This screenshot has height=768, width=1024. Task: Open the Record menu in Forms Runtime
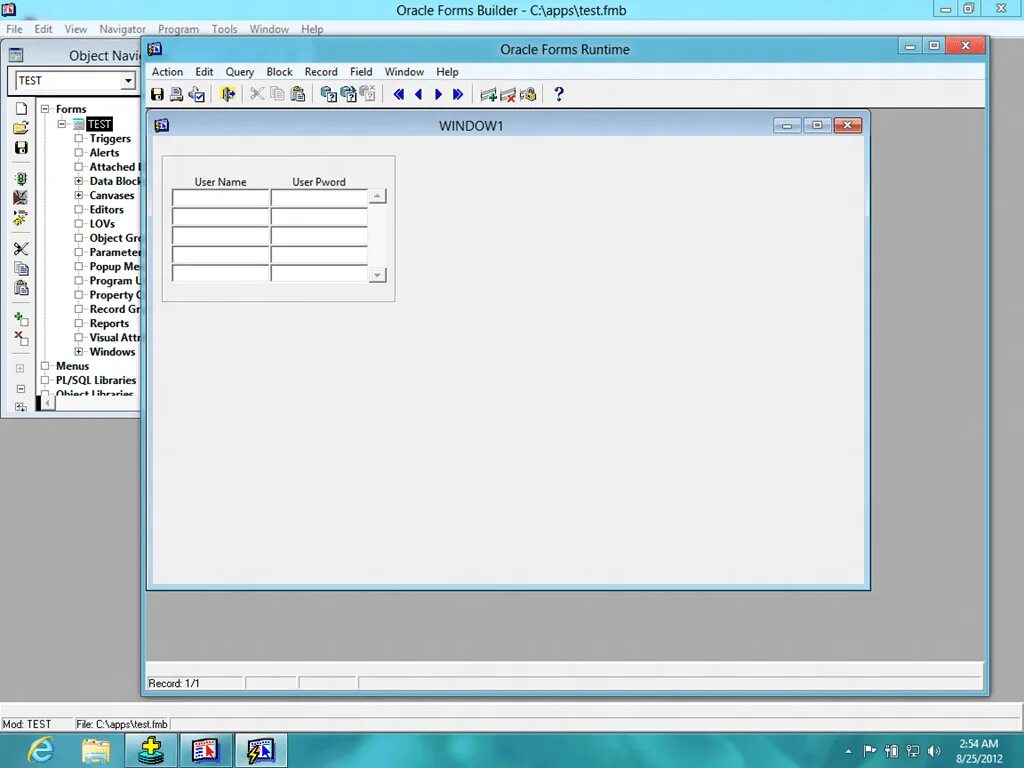(x=321, y=72)
